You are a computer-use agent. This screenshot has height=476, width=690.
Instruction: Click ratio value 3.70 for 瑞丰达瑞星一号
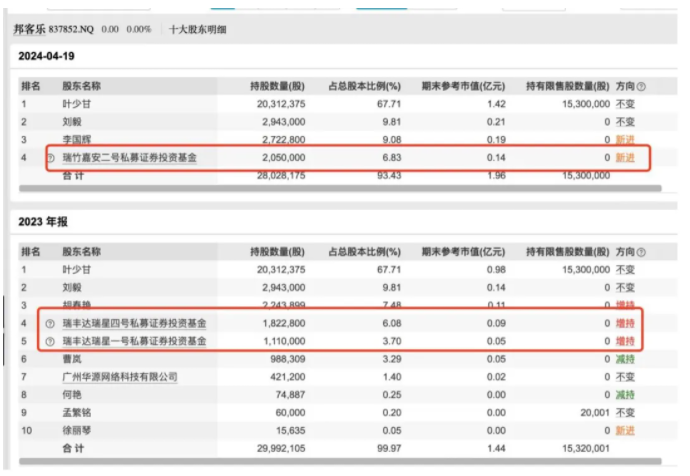392,341
